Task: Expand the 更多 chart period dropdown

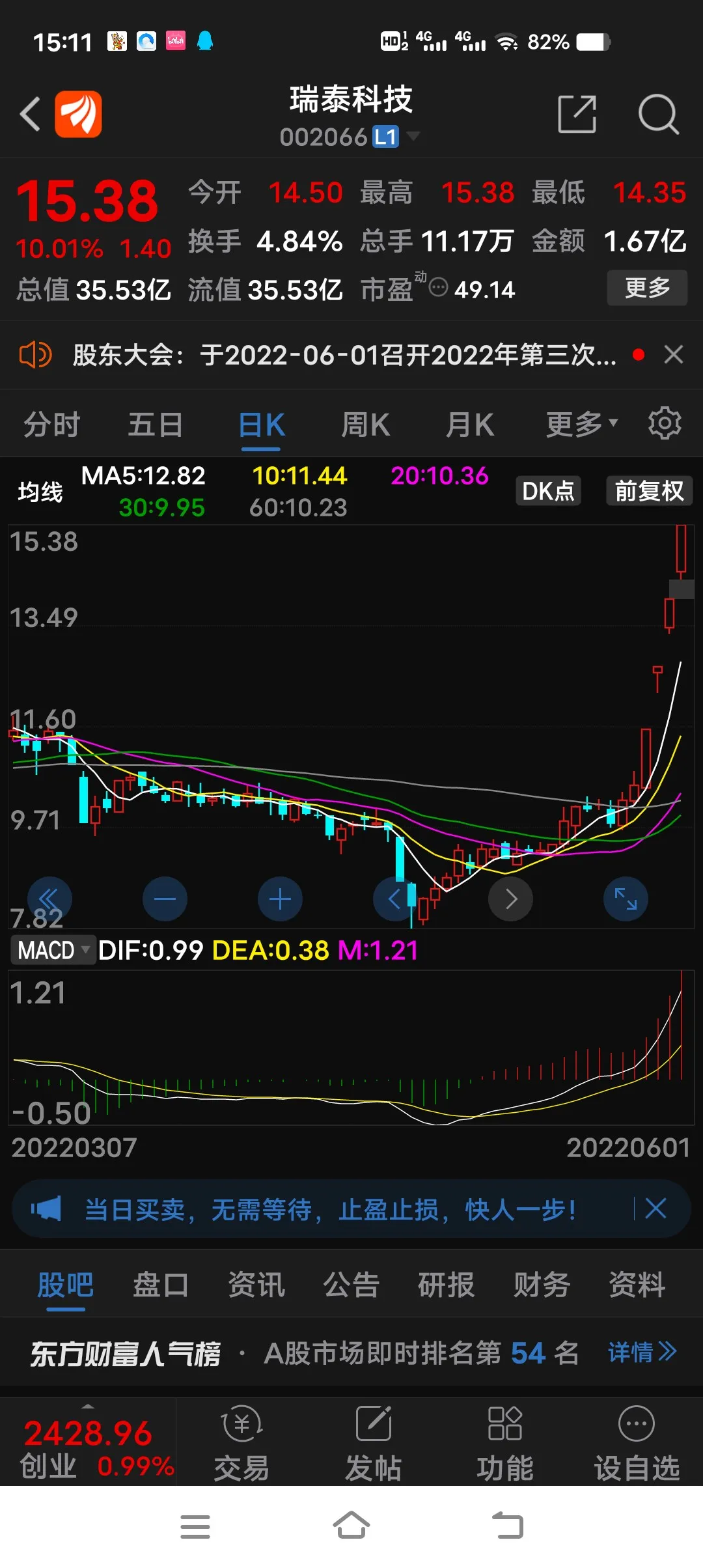Action: pyautogui.click(x=581, y=425)
